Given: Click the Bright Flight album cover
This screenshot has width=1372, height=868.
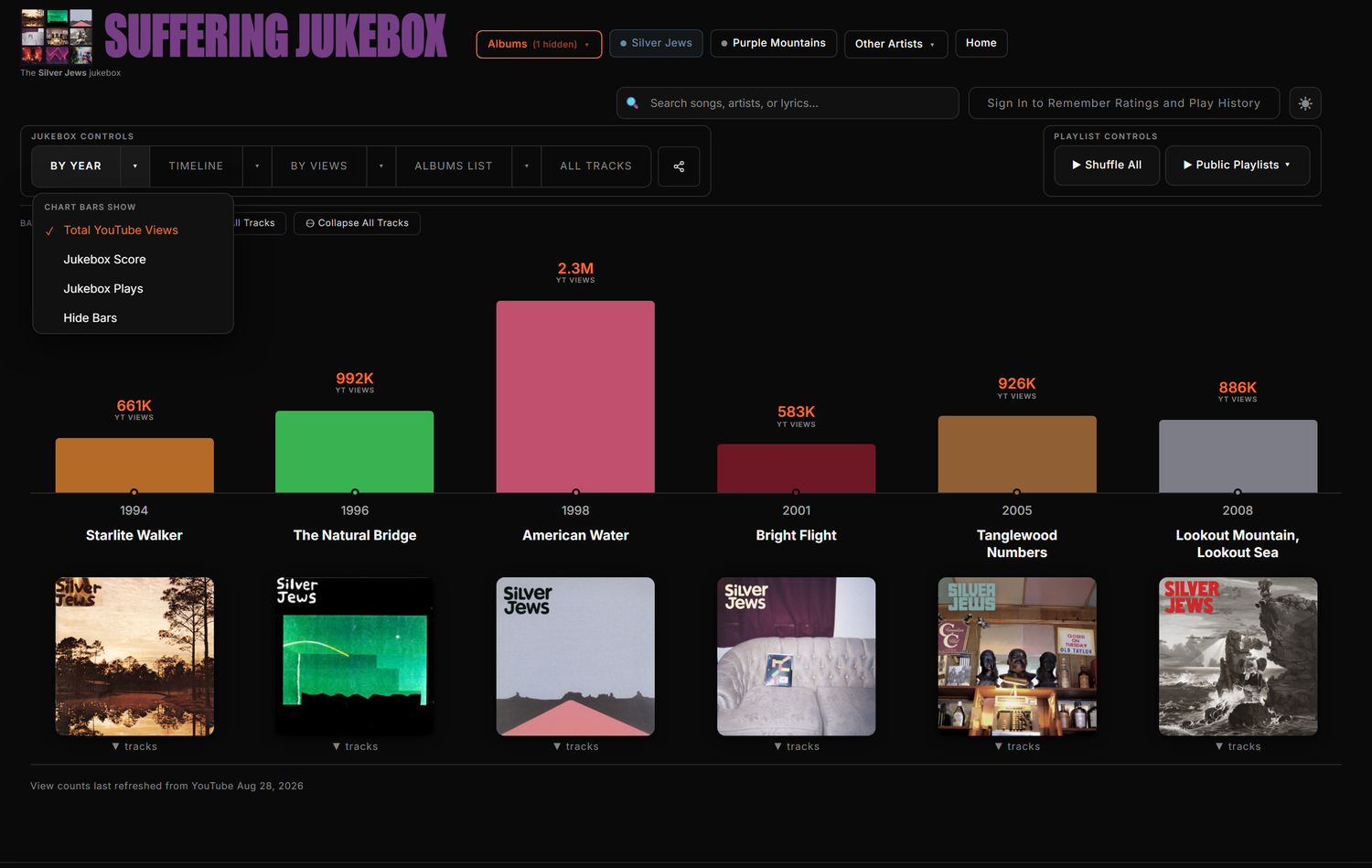Looking at the screenshot, I should [797, 657].
